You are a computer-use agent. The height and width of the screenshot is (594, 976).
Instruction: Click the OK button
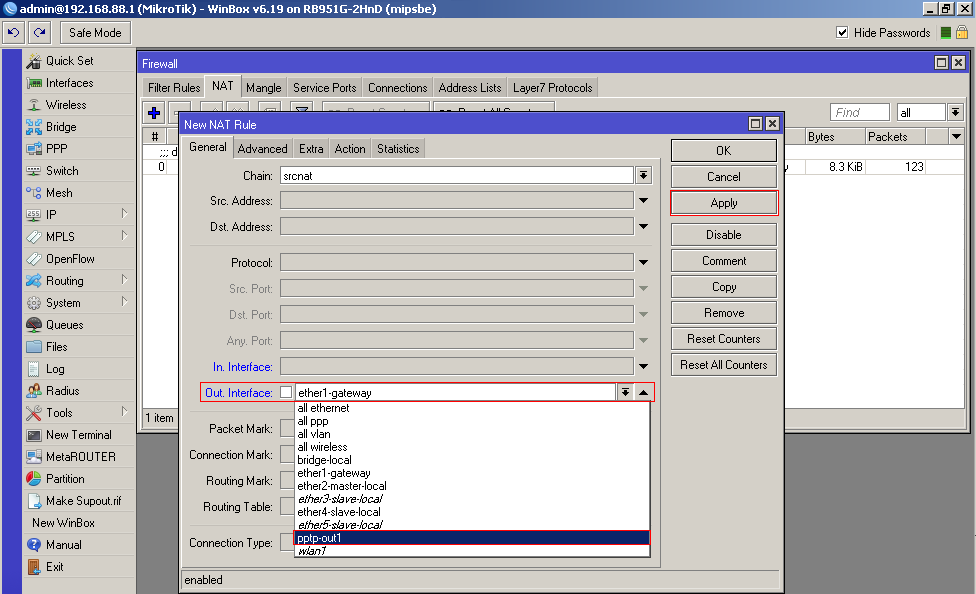click(724, 151)
